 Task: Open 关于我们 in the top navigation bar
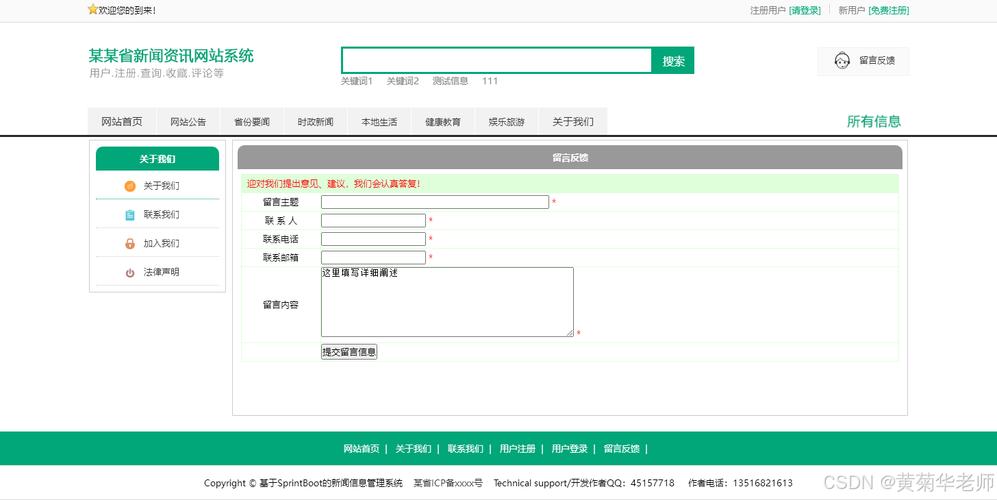pyautogui.click(x=573, y=122)
